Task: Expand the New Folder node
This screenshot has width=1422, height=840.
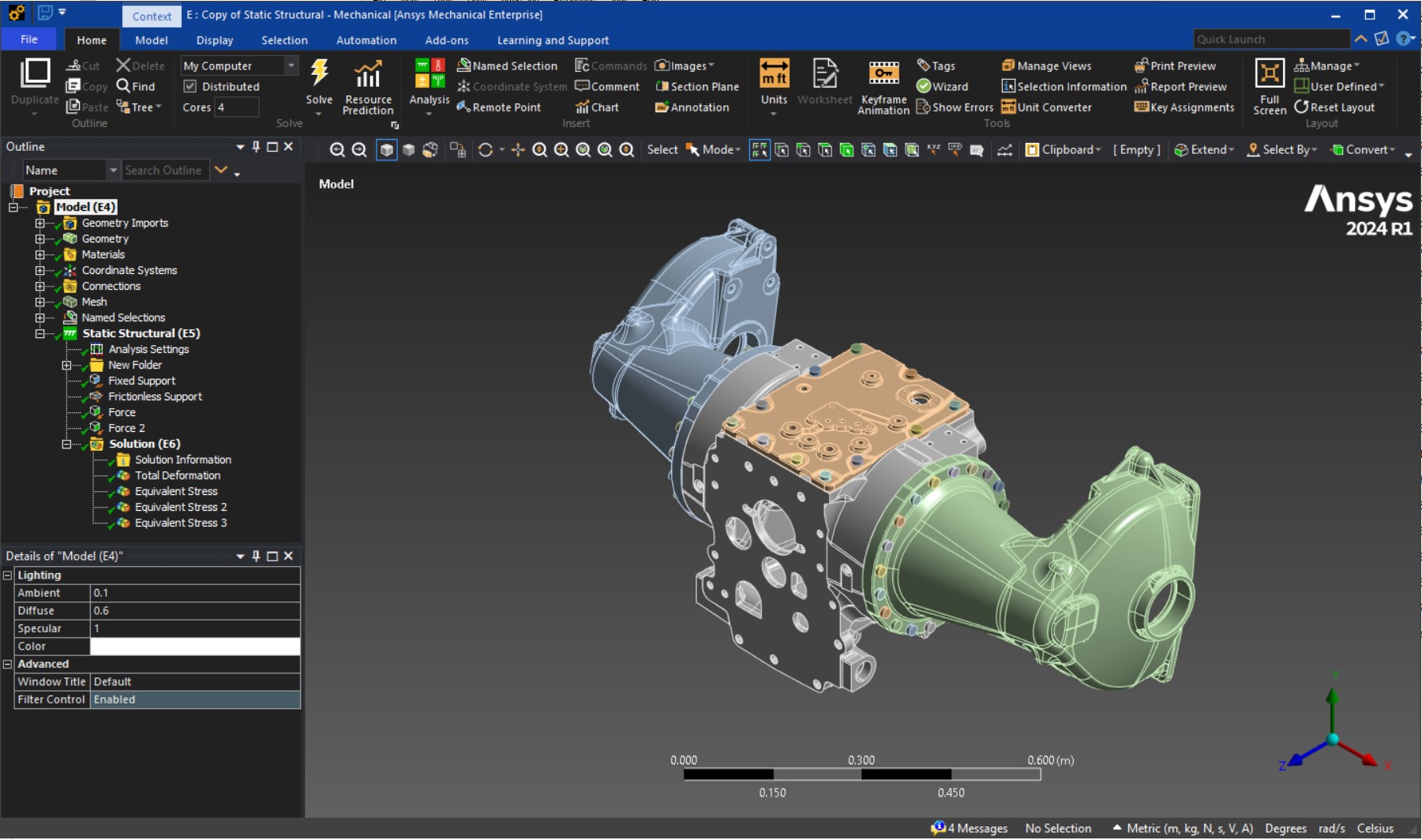Action: point(66,365)
